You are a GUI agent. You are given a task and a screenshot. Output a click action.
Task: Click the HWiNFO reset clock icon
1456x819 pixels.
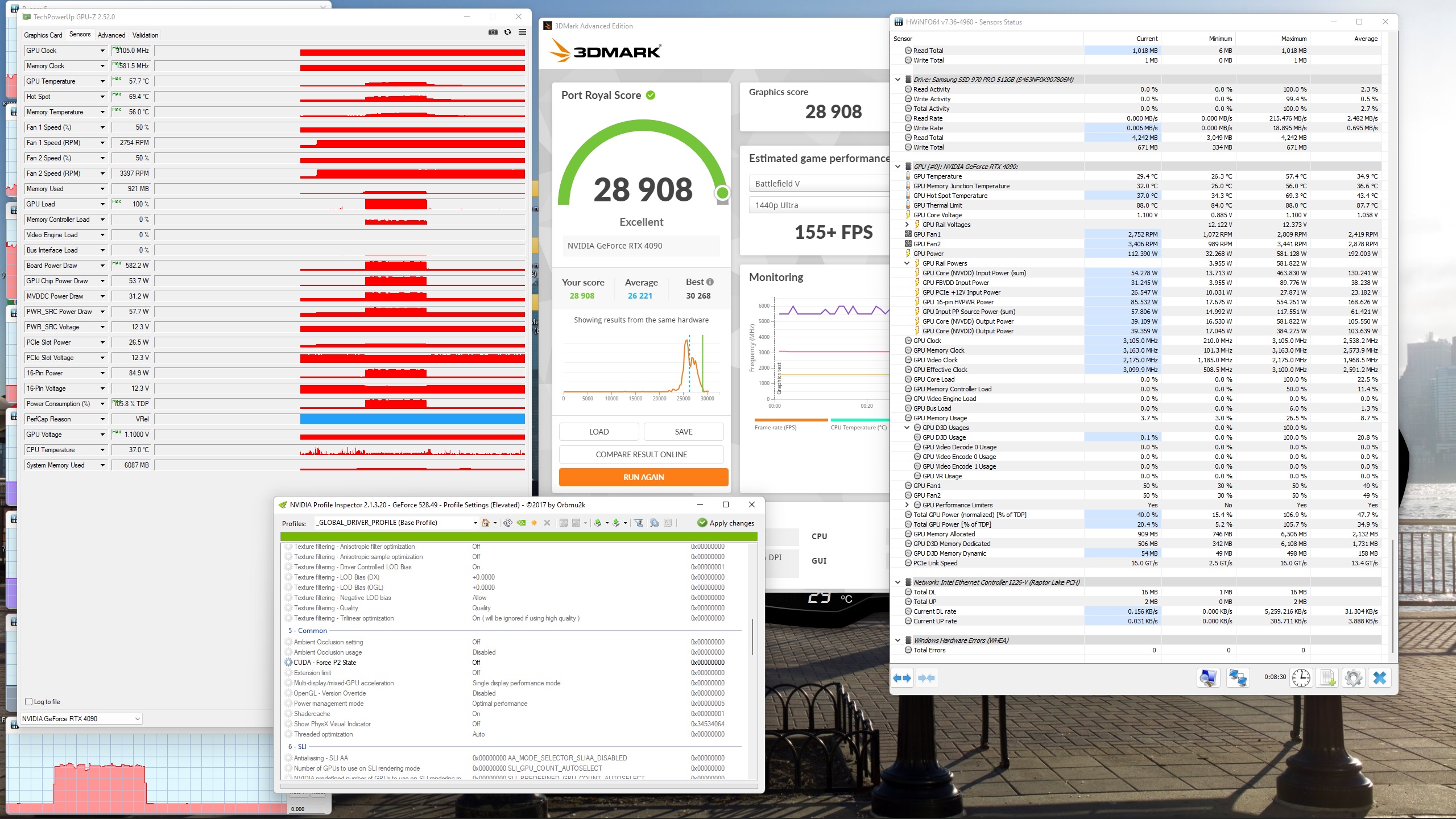click(x=1301, y=678)
